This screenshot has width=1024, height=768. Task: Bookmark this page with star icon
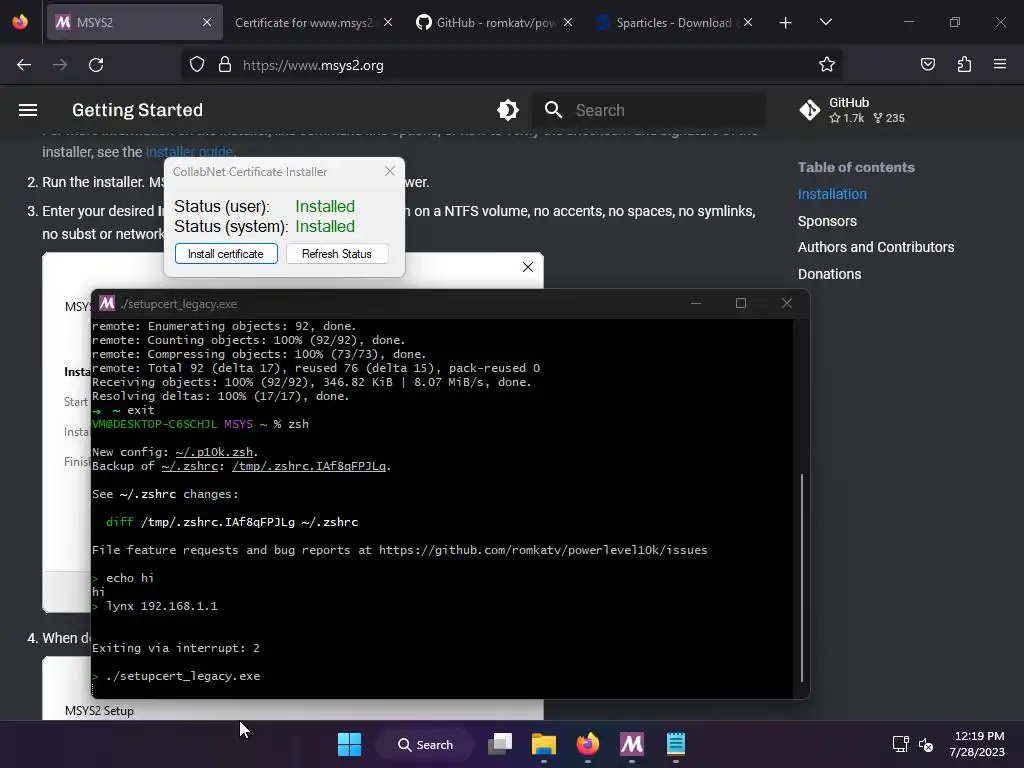point(827,64)
